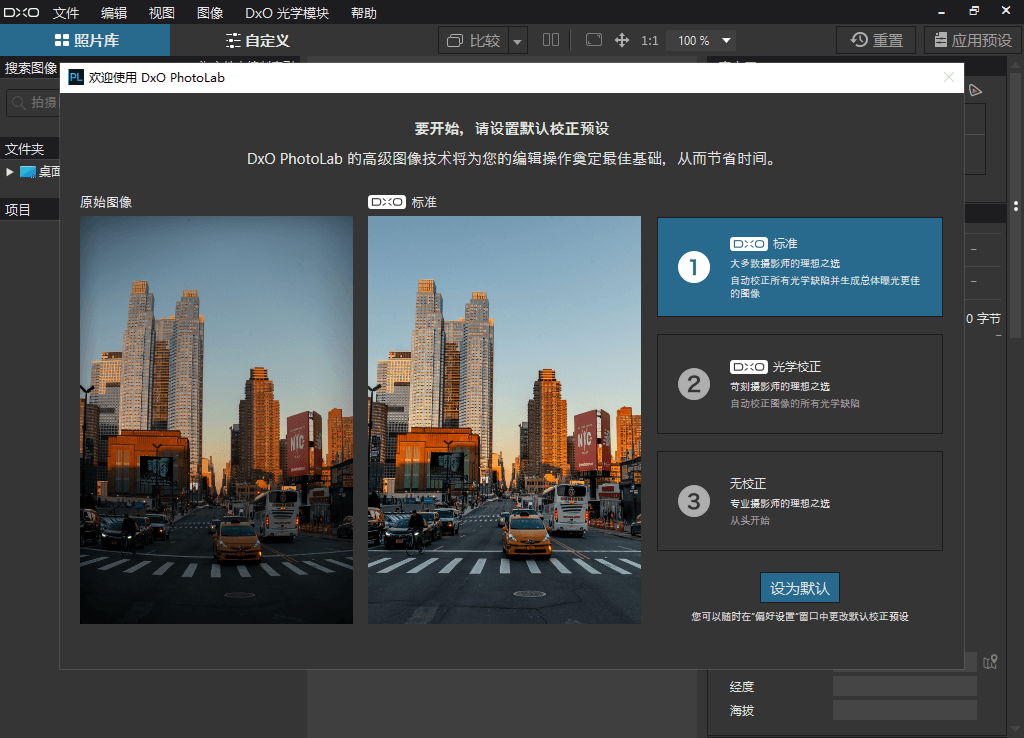The width and height of the screenshot is (1024, 738).
Task: Select the 桌面 folder icon
Action: (28, 172)
